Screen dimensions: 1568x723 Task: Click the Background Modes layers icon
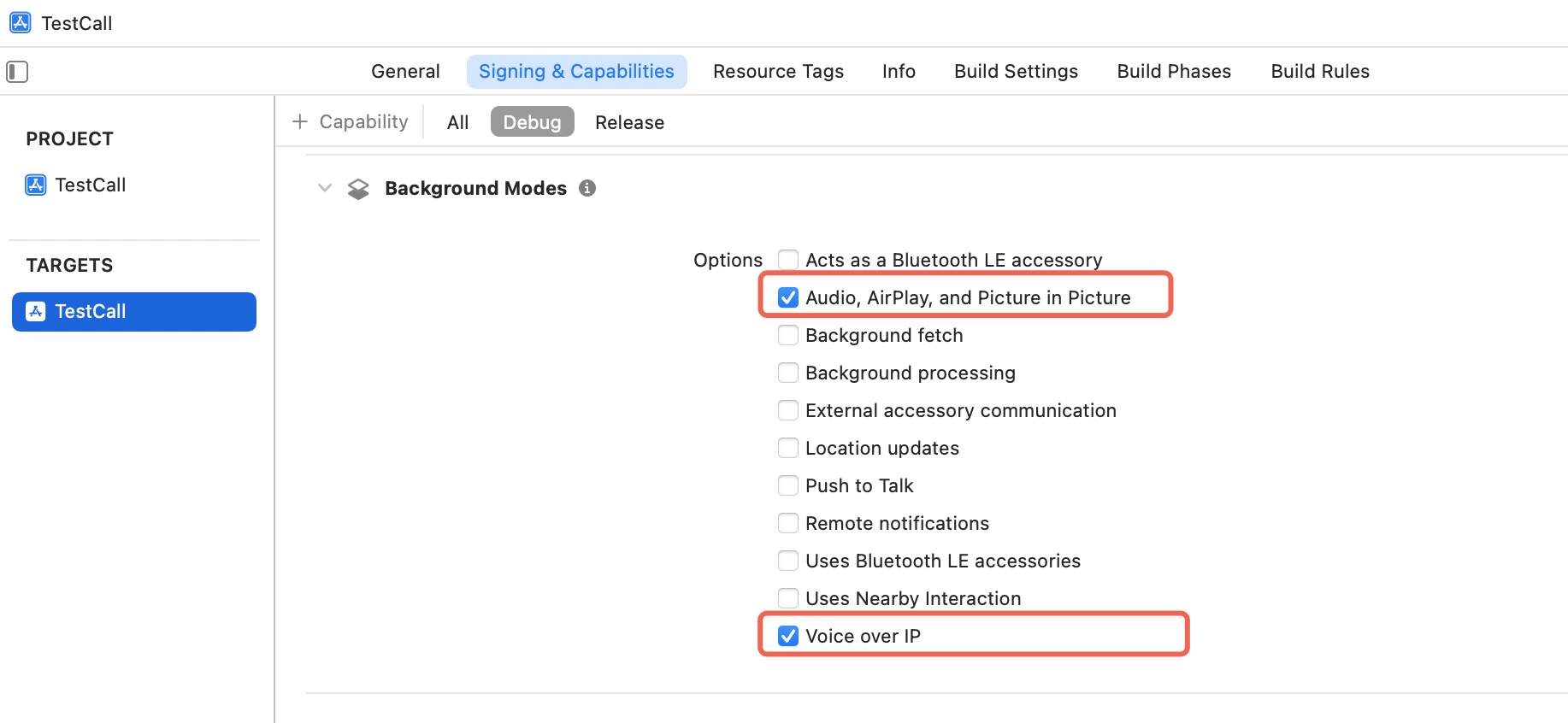point(358,189)
